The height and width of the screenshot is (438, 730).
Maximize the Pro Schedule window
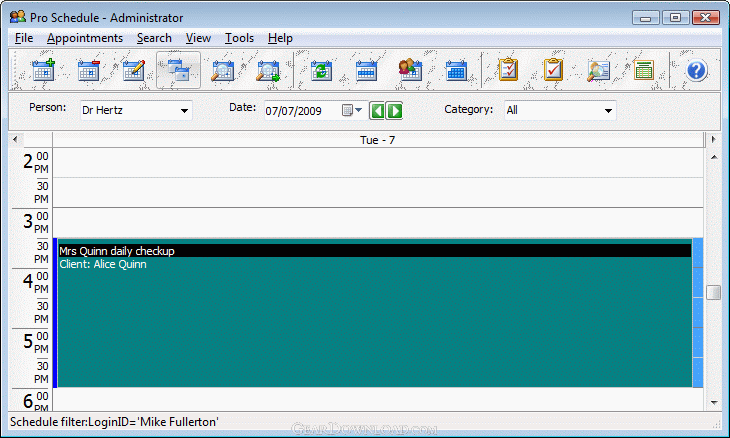coord(675,18)
